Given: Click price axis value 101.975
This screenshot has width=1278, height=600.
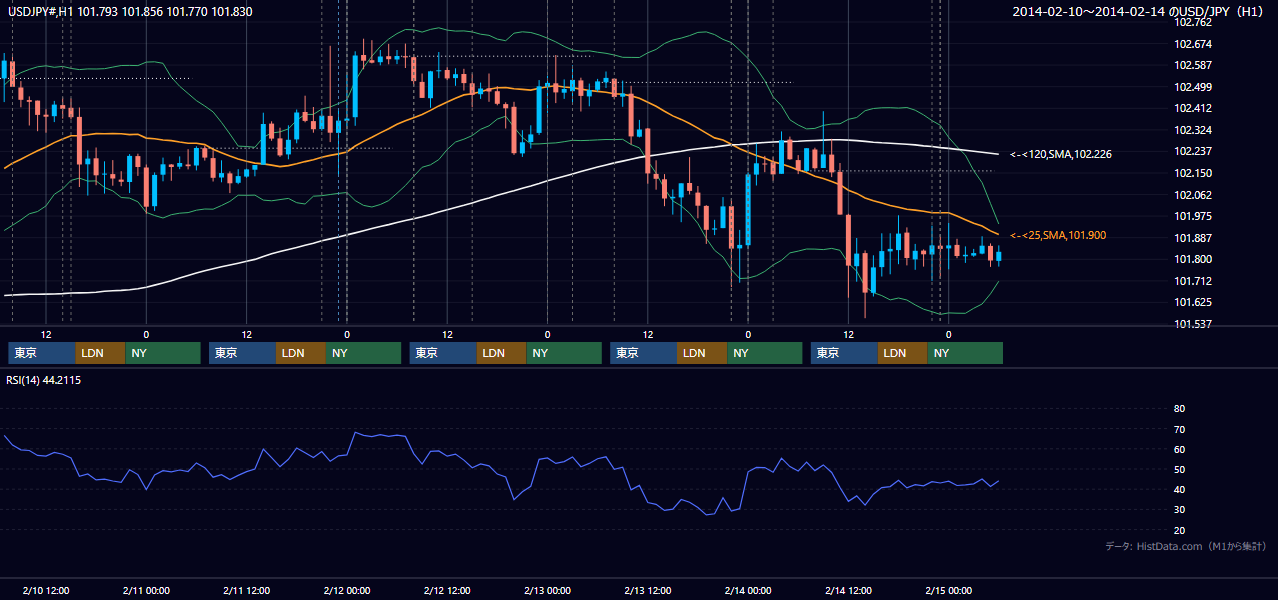Looking at the screenshot, I should (x=1191, y=216).
